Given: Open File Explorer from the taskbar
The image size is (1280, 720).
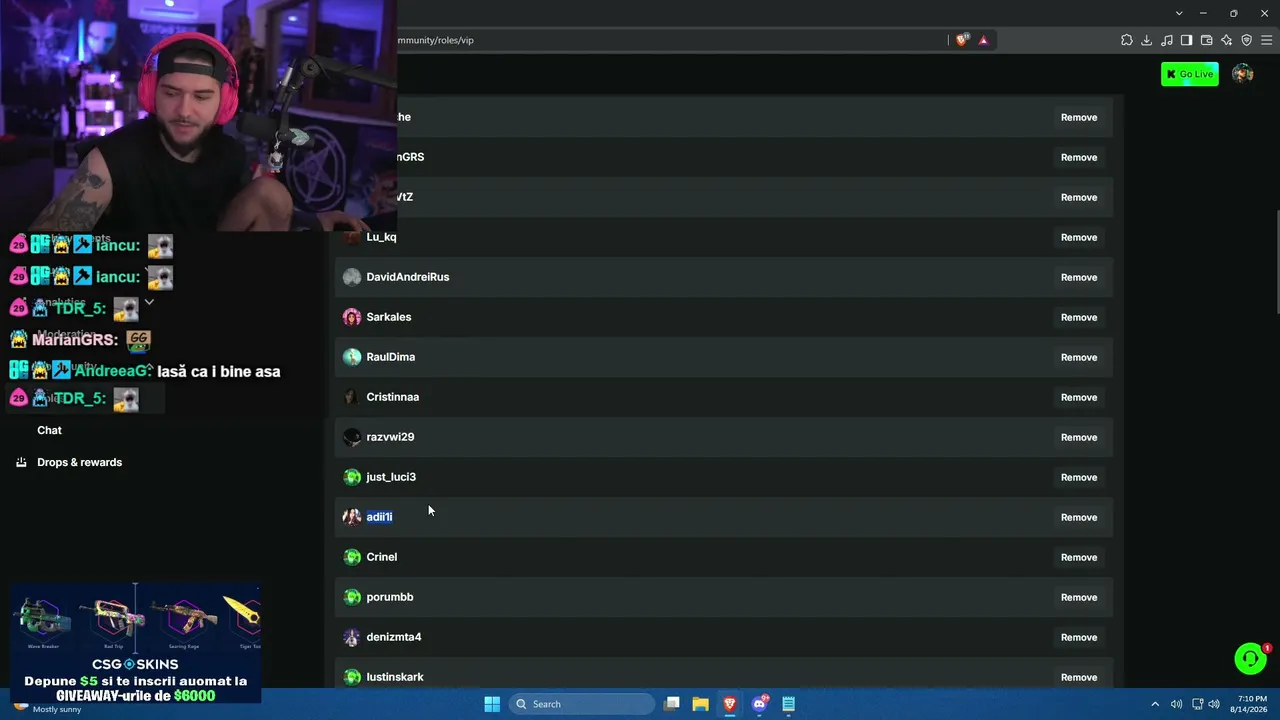Looking at the screenshot, I should pyautogui.click(x=701, y=704).
